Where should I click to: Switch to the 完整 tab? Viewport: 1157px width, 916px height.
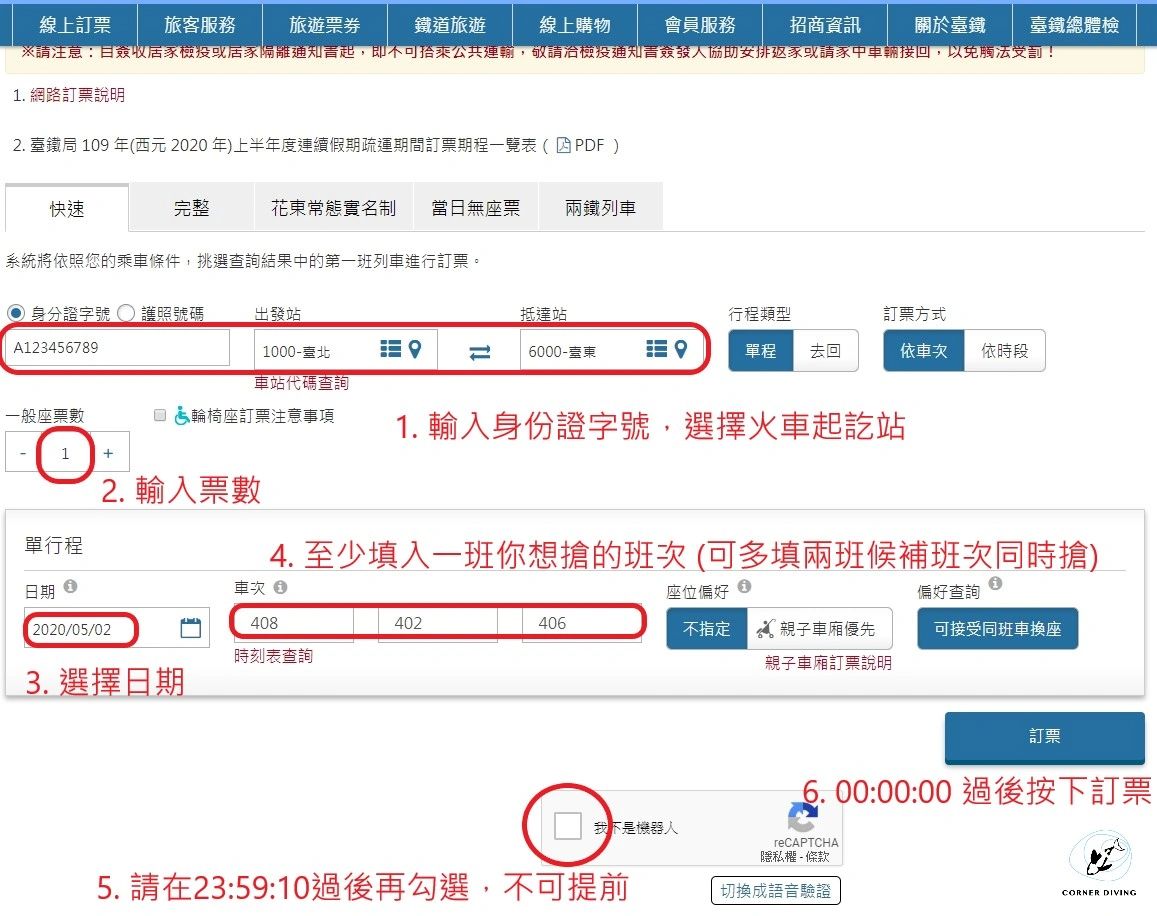192,208
